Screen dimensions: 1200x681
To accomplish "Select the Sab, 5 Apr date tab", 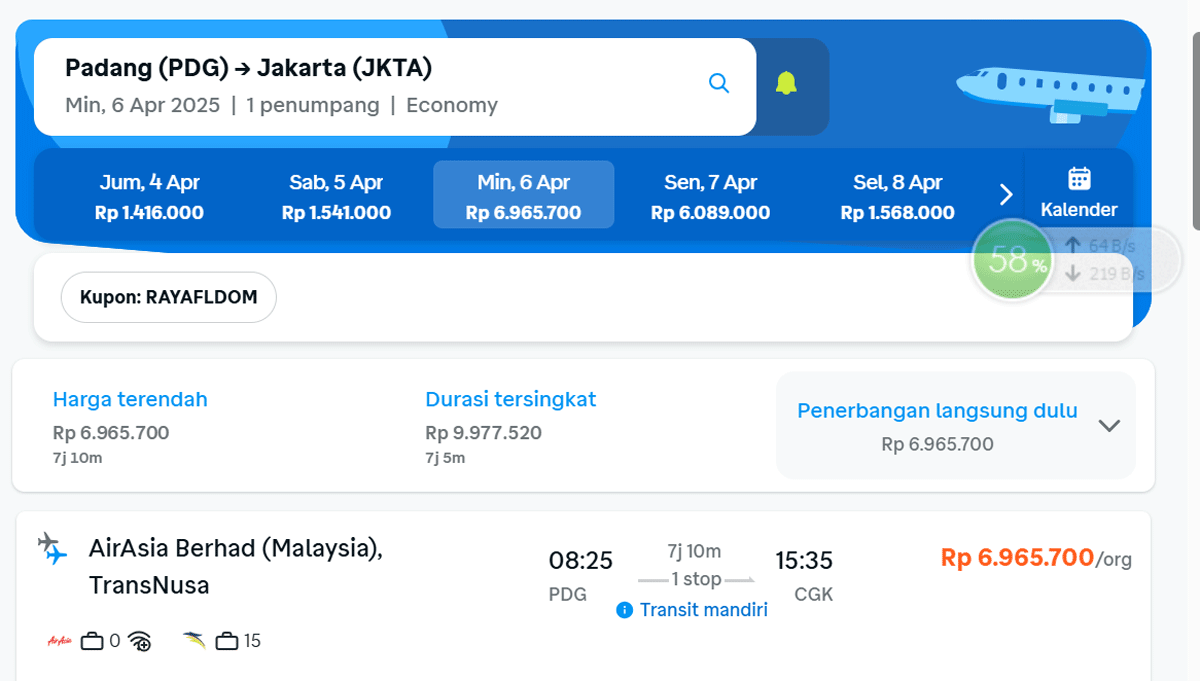I will point(337,196).
